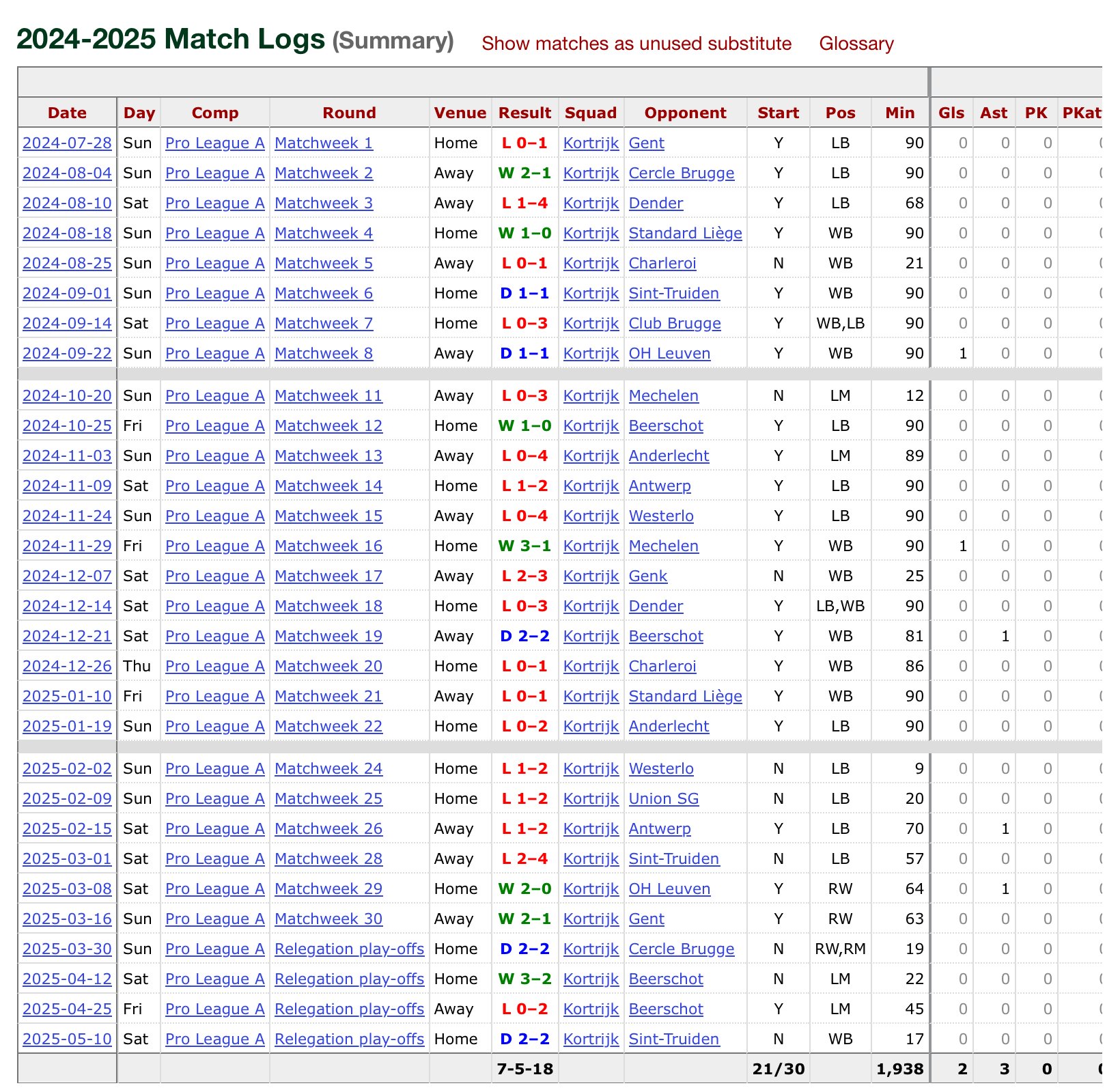Open Kortrijk squad link in Matchweek 16 row
This screenshot has width=1120, height=1090.
[x=591, y=546]
